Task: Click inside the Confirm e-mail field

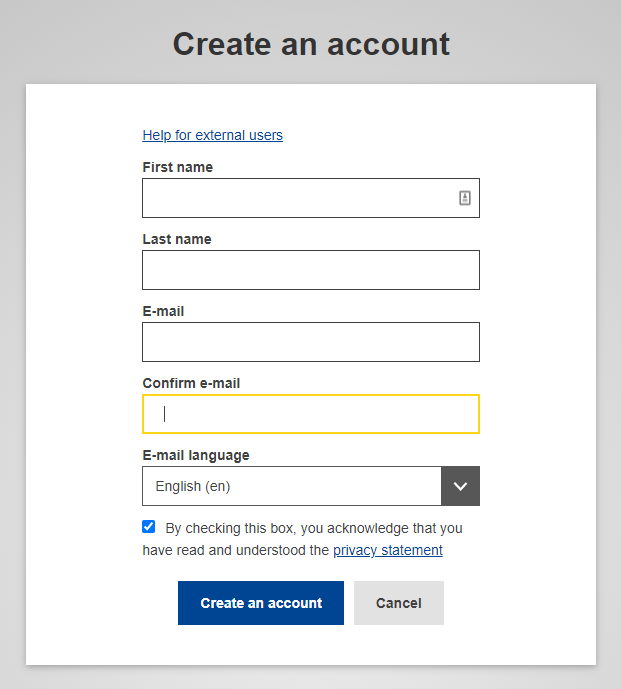Action: (311, 414)
